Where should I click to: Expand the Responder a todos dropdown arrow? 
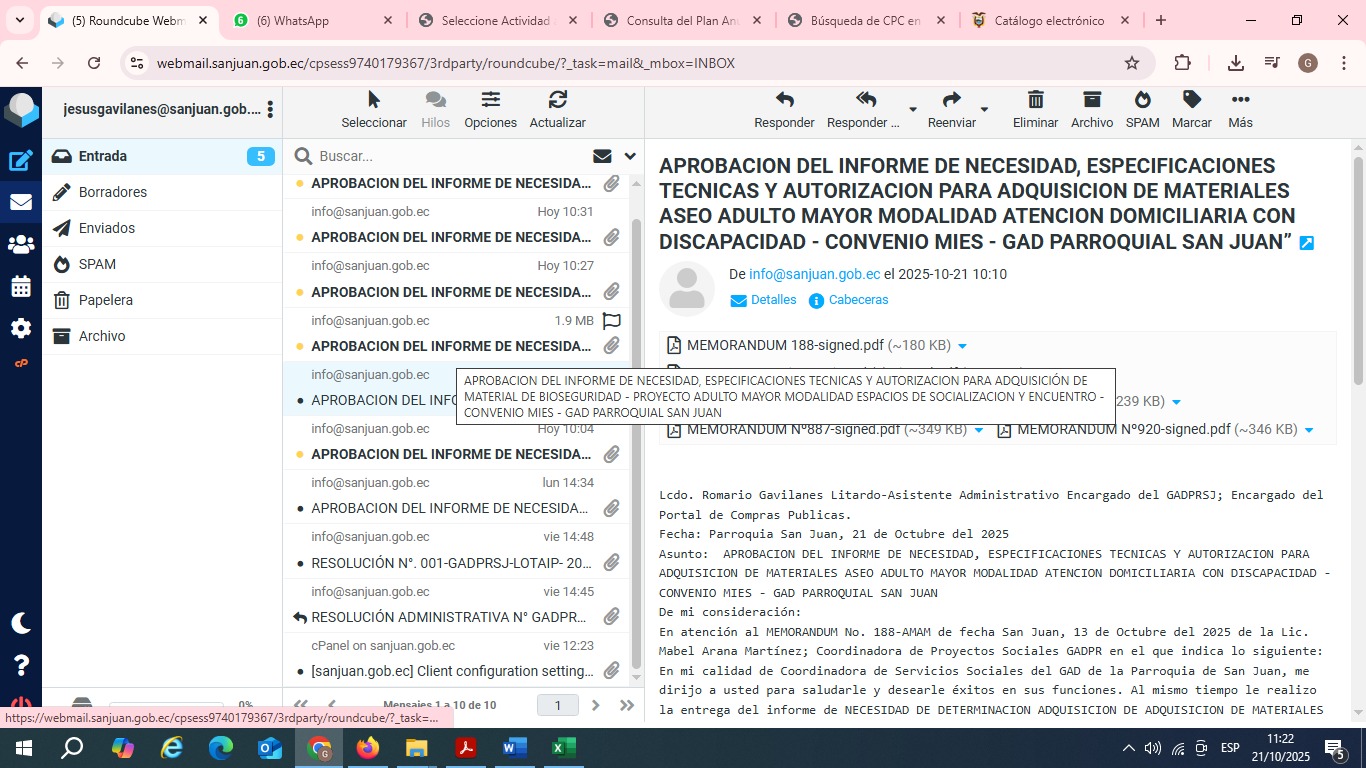(x=912, y=109)
